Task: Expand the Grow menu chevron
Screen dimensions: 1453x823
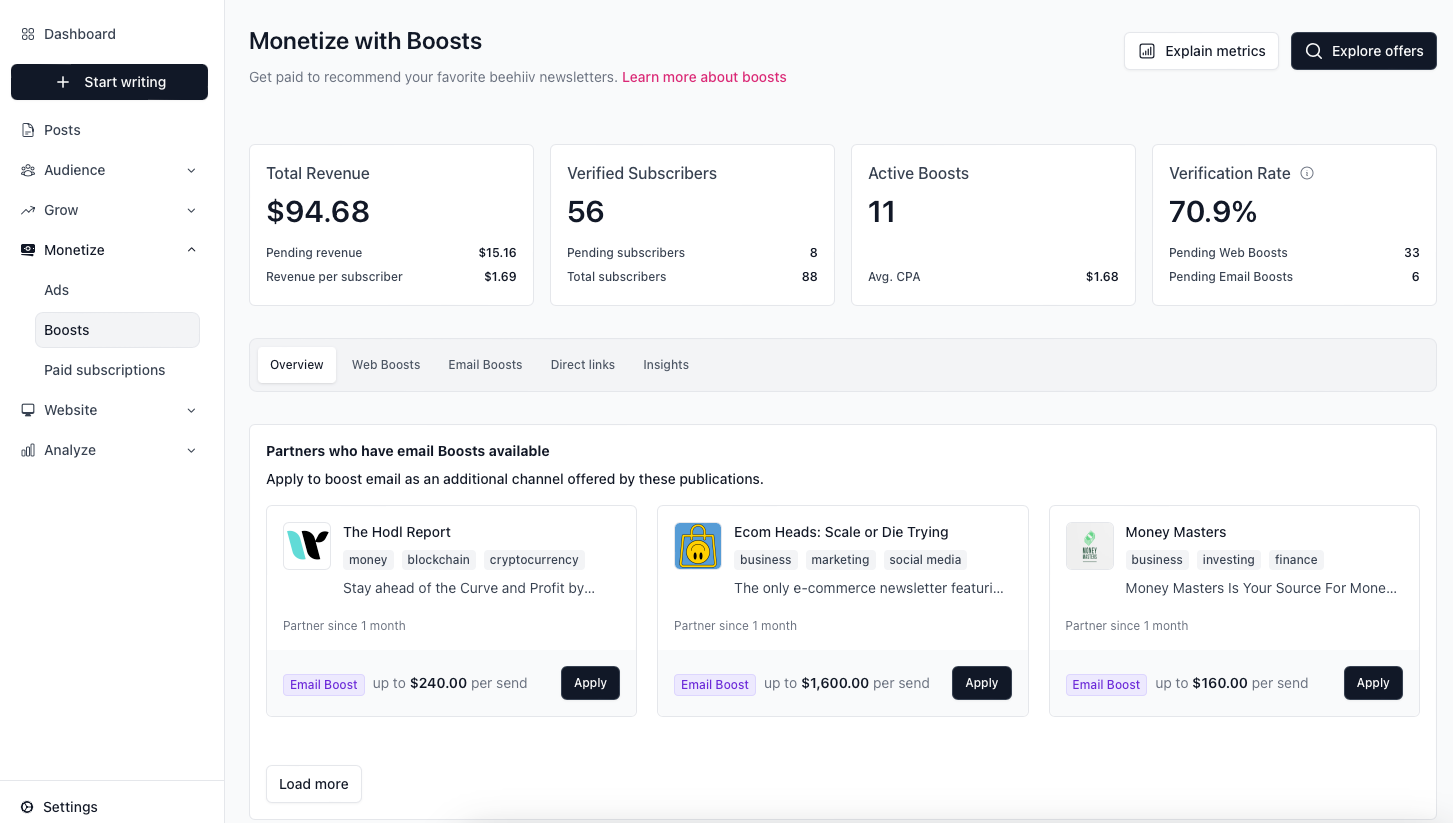Action: coord(191,210)
